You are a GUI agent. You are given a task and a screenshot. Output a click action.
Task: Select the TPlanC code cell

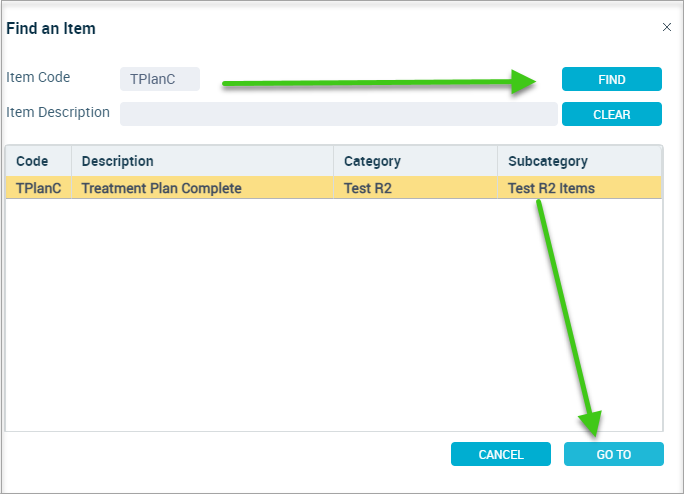click(x=38, y=188)
